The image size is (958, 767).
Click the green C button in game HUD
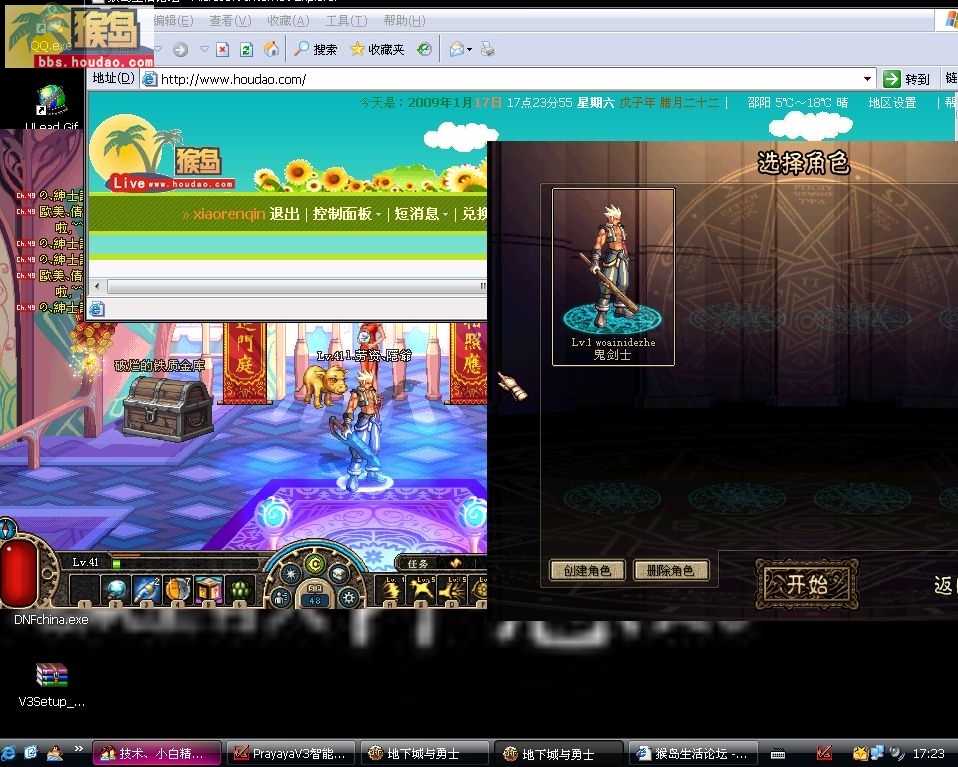(x=315, y=564)
